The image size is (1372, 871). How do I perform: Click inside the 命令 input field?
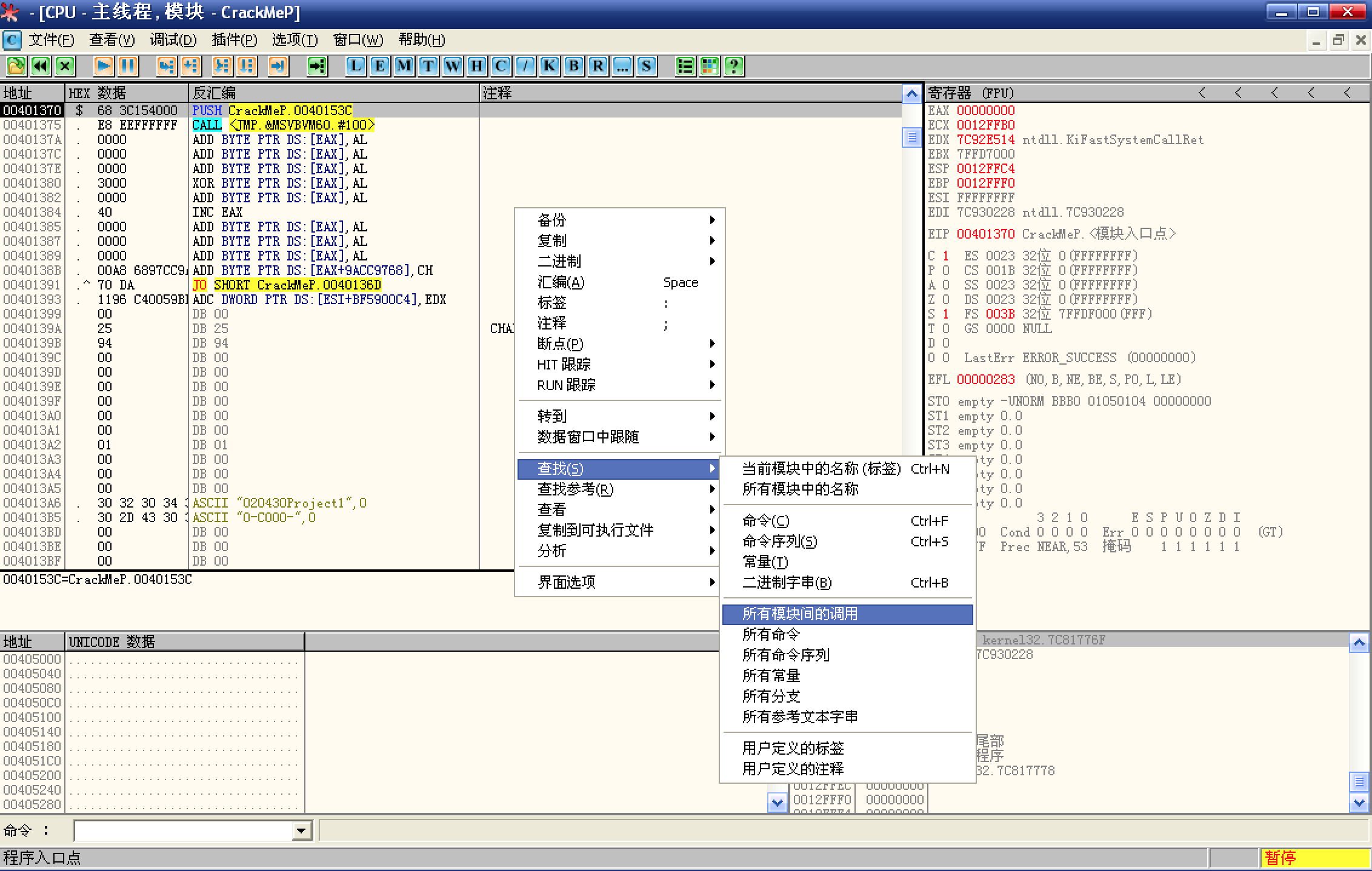pyautogui.click(x=182, y=831)
